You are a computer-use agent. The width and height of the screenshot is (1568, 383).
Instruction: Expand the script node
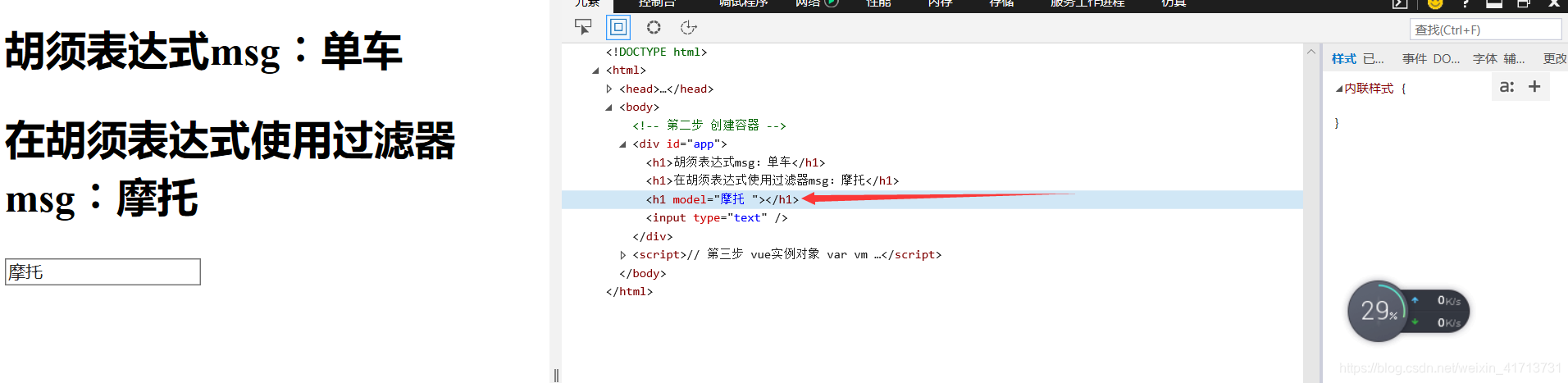(x=622, y=255)
